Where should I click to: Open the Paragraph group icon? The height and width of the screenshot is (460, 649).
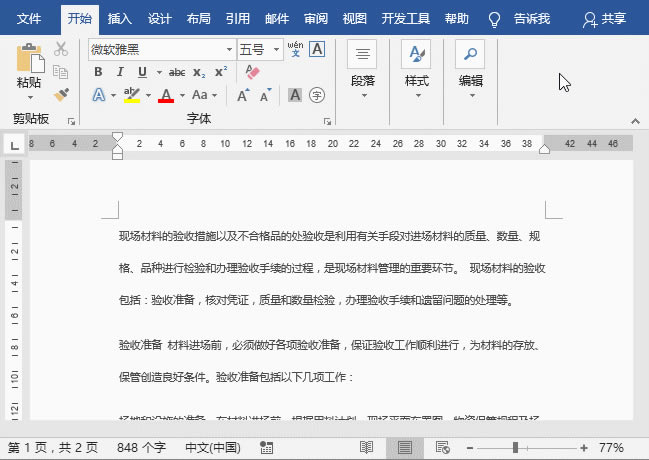[x=362, y=54]
